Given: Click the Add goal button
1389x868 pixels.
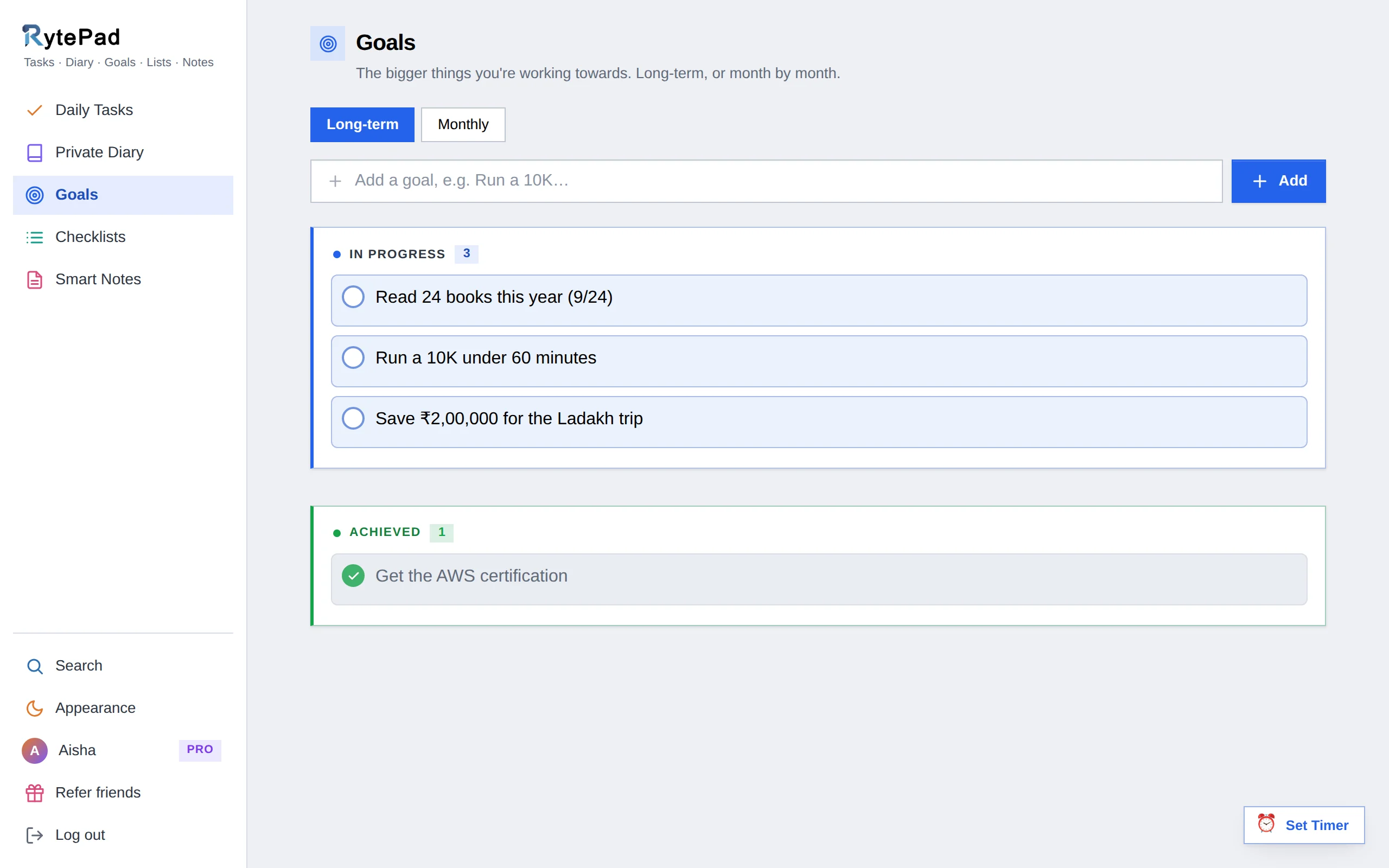Looking at the screenshot, I should [1278, 181].
